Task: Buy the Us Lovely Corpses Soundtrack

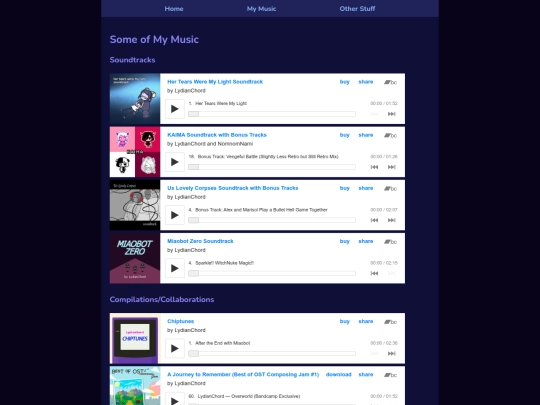Action: [344, 188]
